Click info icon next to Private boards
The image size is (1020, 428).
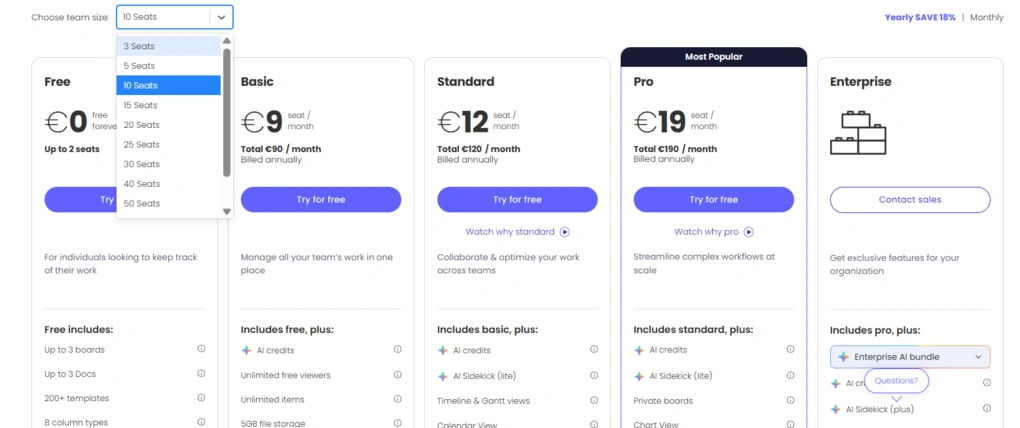(x=790, y=401)
